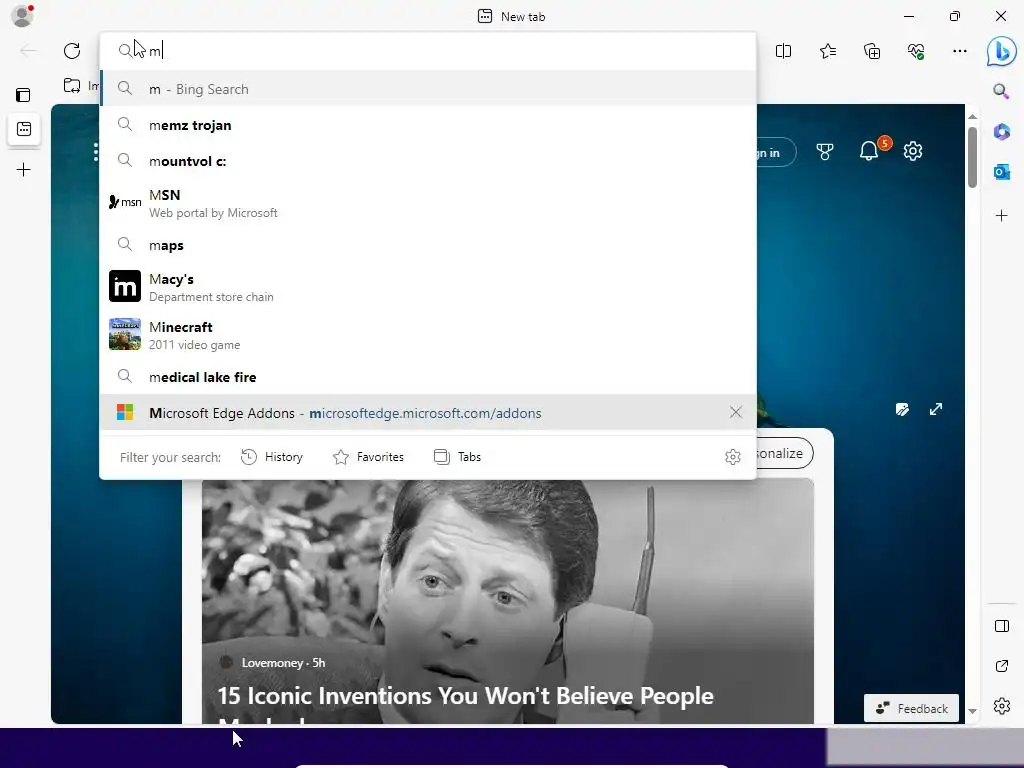Filter search by Tabs

pyautogui.click(x=457, y=457)
